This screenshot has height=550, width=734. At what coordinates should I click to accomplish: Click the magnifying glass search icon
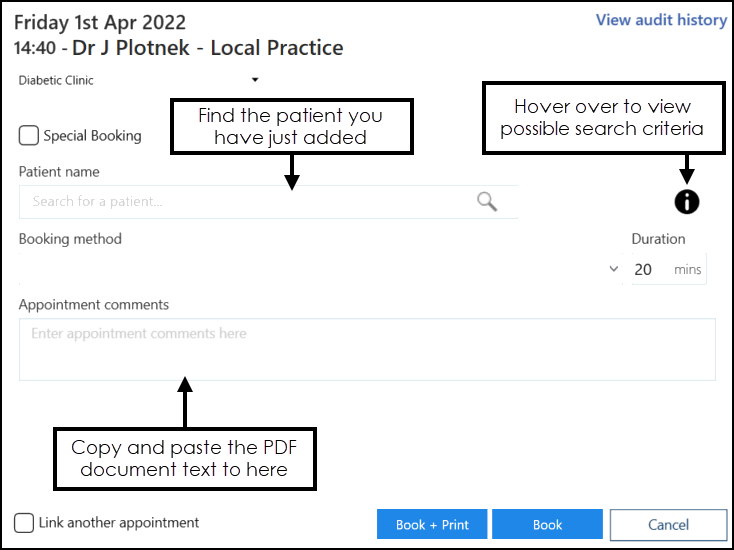click(487, 202)
